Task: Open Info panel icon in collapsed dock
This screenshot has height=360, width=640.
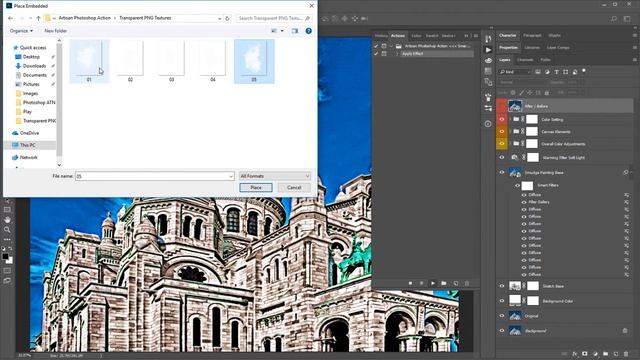Action: point(488,124)
